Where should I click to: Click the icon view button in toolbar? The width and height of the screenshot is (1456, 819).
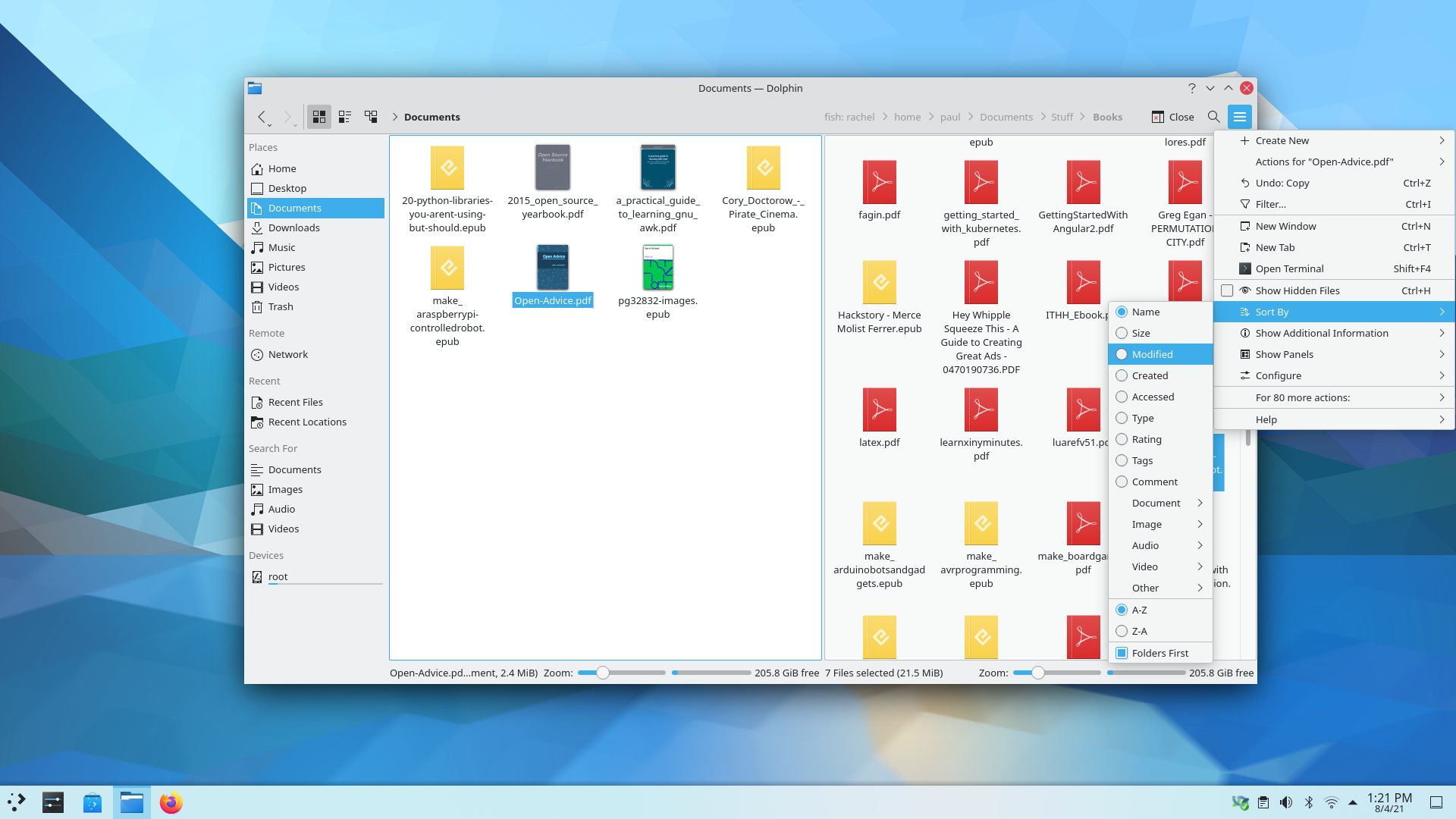tap(319, 117)
